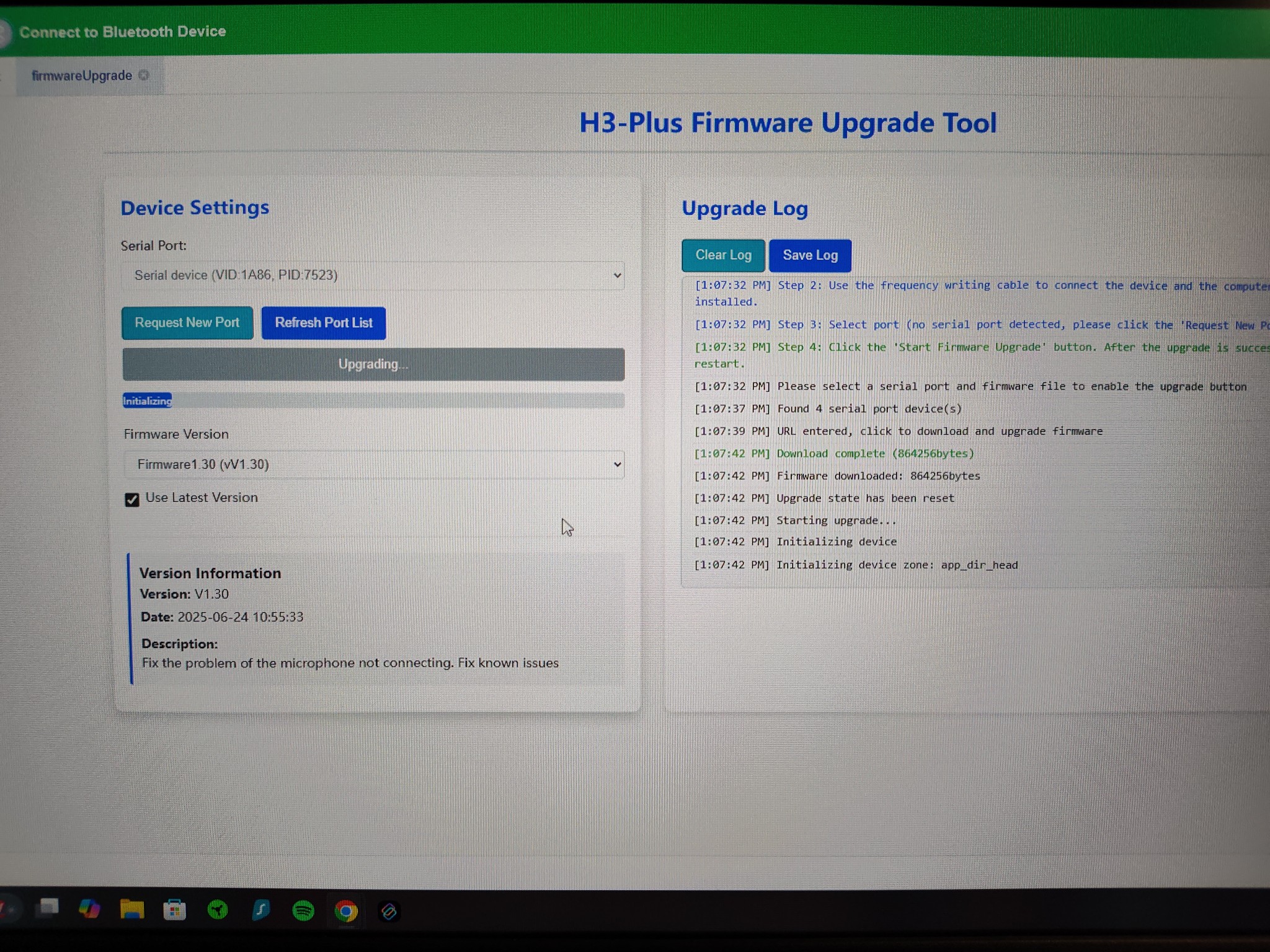Select the firmwareUpgrade tab
This screenshot has width=1270, height=952.
coord(82,76)
